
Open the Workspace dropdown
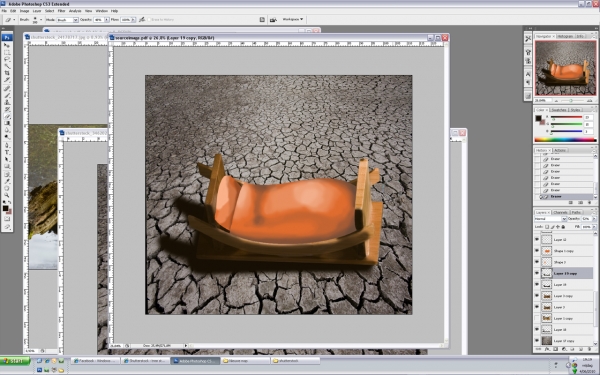tap(293, 19)
